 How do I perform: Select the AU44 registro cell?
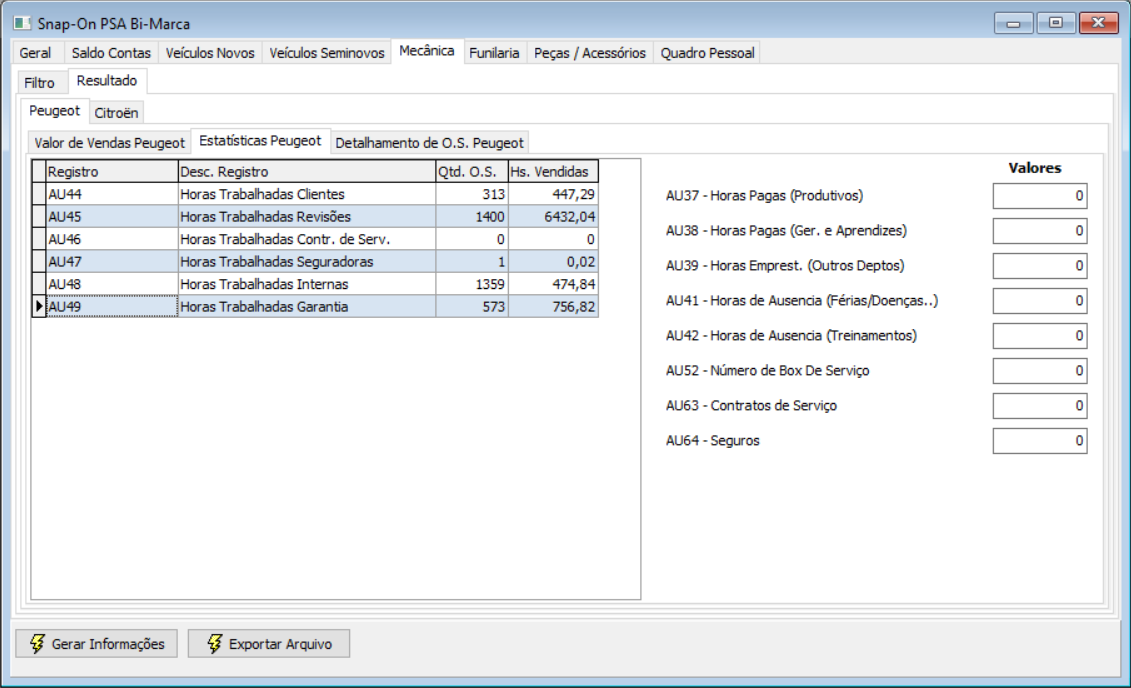(112, 194)
